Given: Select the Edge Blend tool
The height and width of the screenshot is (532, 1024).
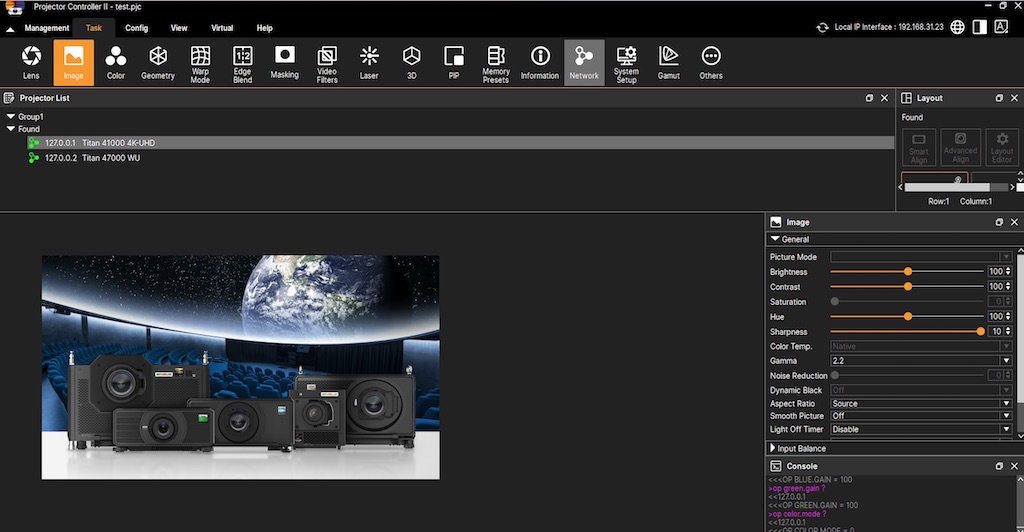Looking at the screenshot, I should point(242,62).
